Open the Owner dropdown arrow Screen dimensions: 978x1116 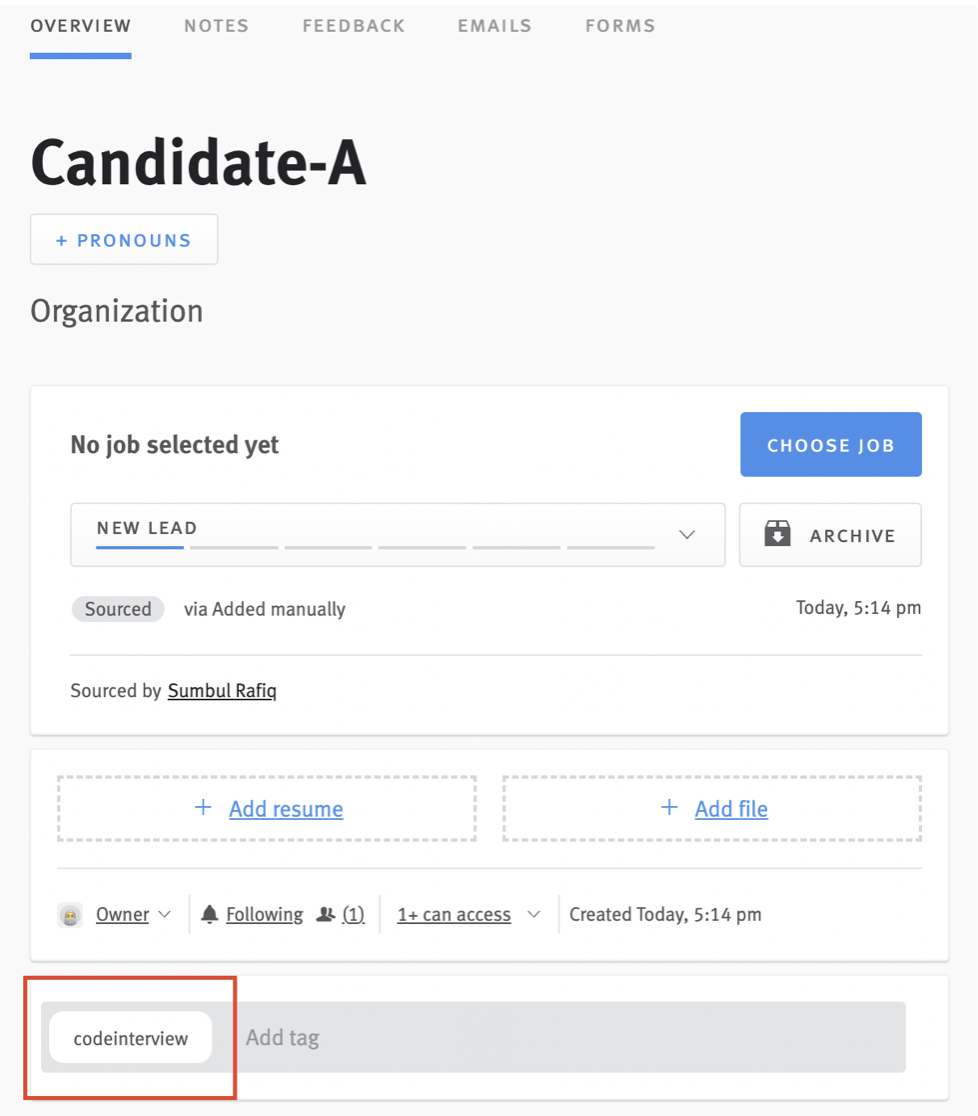point(164,914)
